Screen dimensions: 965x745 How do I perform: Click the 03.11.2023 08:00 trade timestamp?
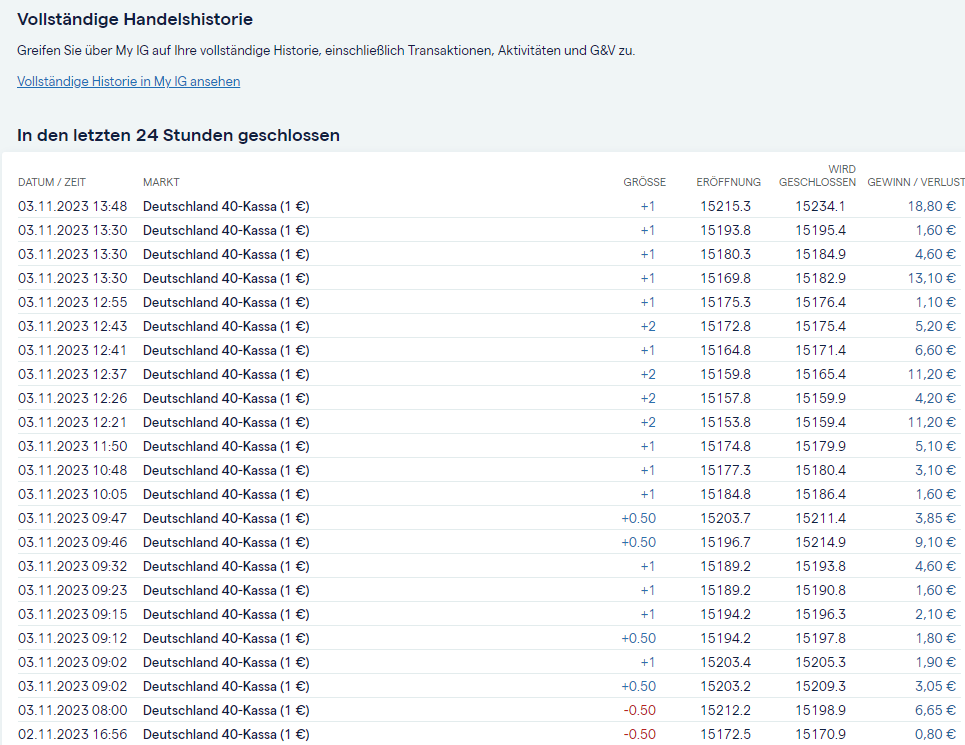tap(73, 710)
